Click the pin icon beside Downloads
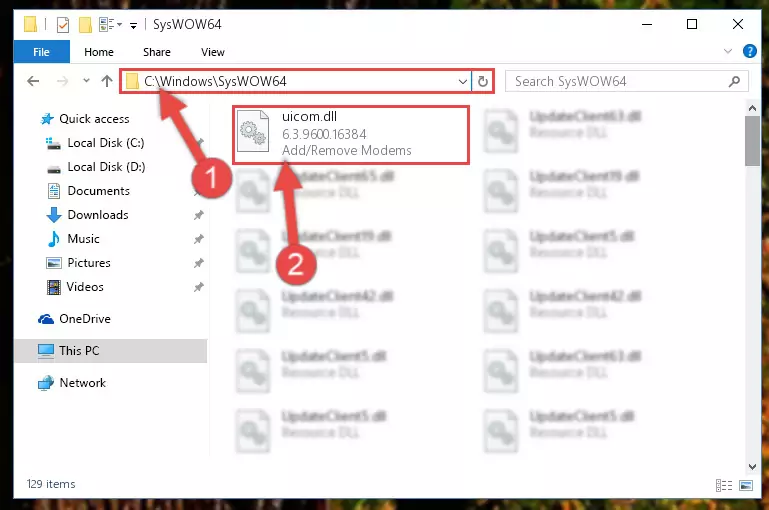The image size is (769, 510). pyautogui.click(x=198, y=215)
